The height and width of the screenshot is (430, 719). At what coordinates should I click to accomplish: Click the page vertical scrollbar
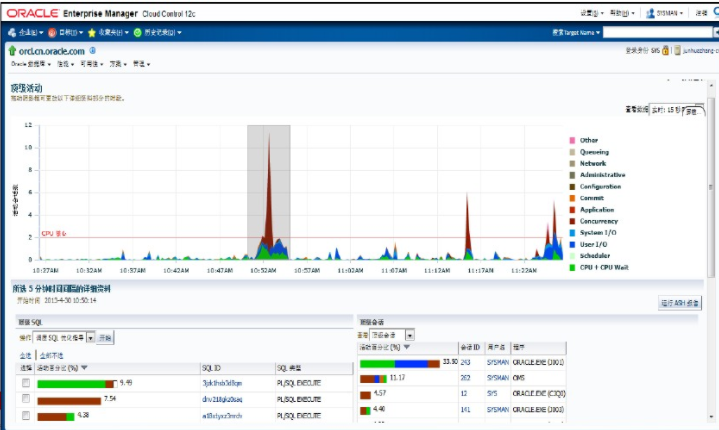coord(711,188)
